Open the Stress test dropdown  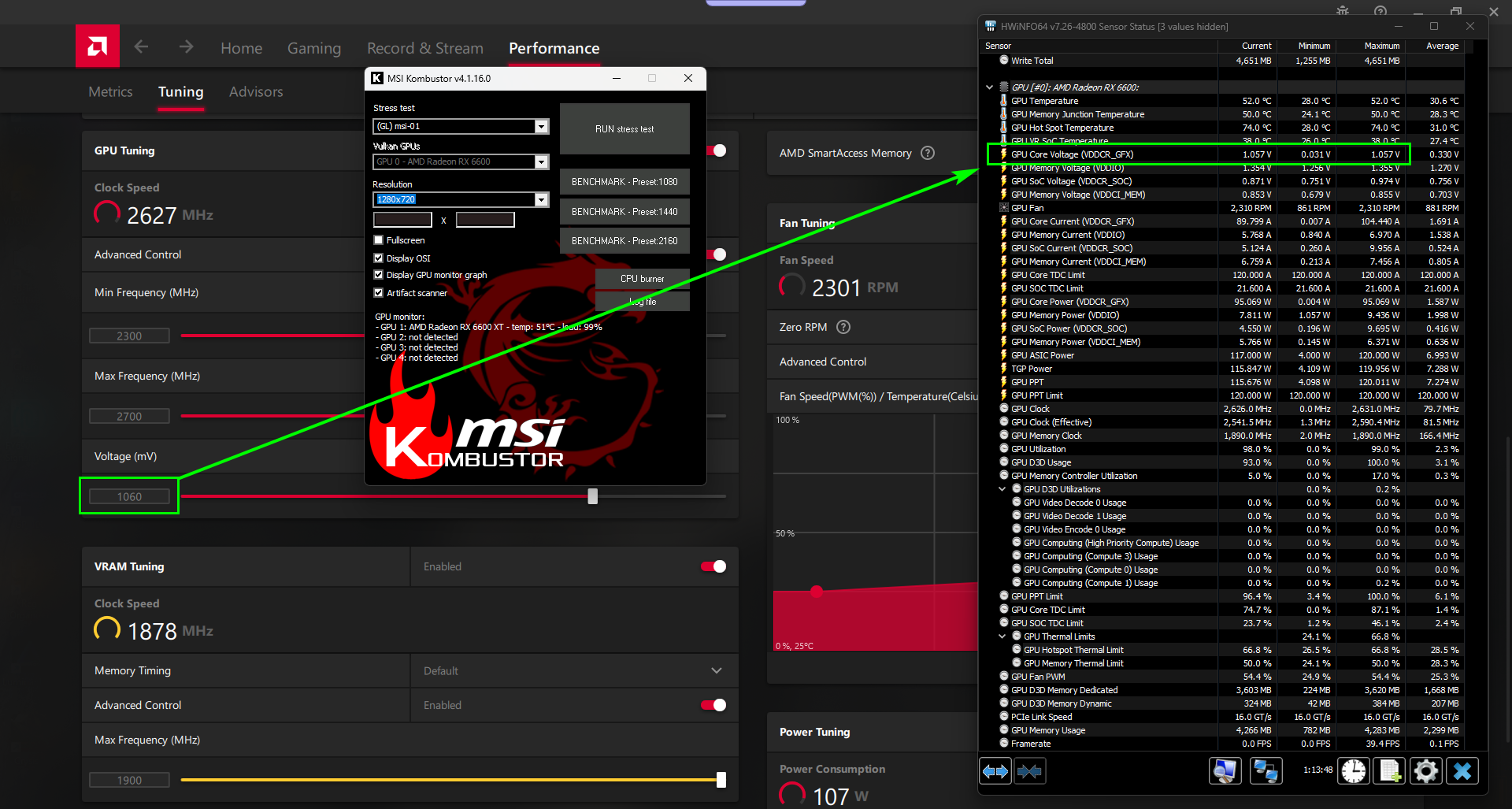pos(541,127)
